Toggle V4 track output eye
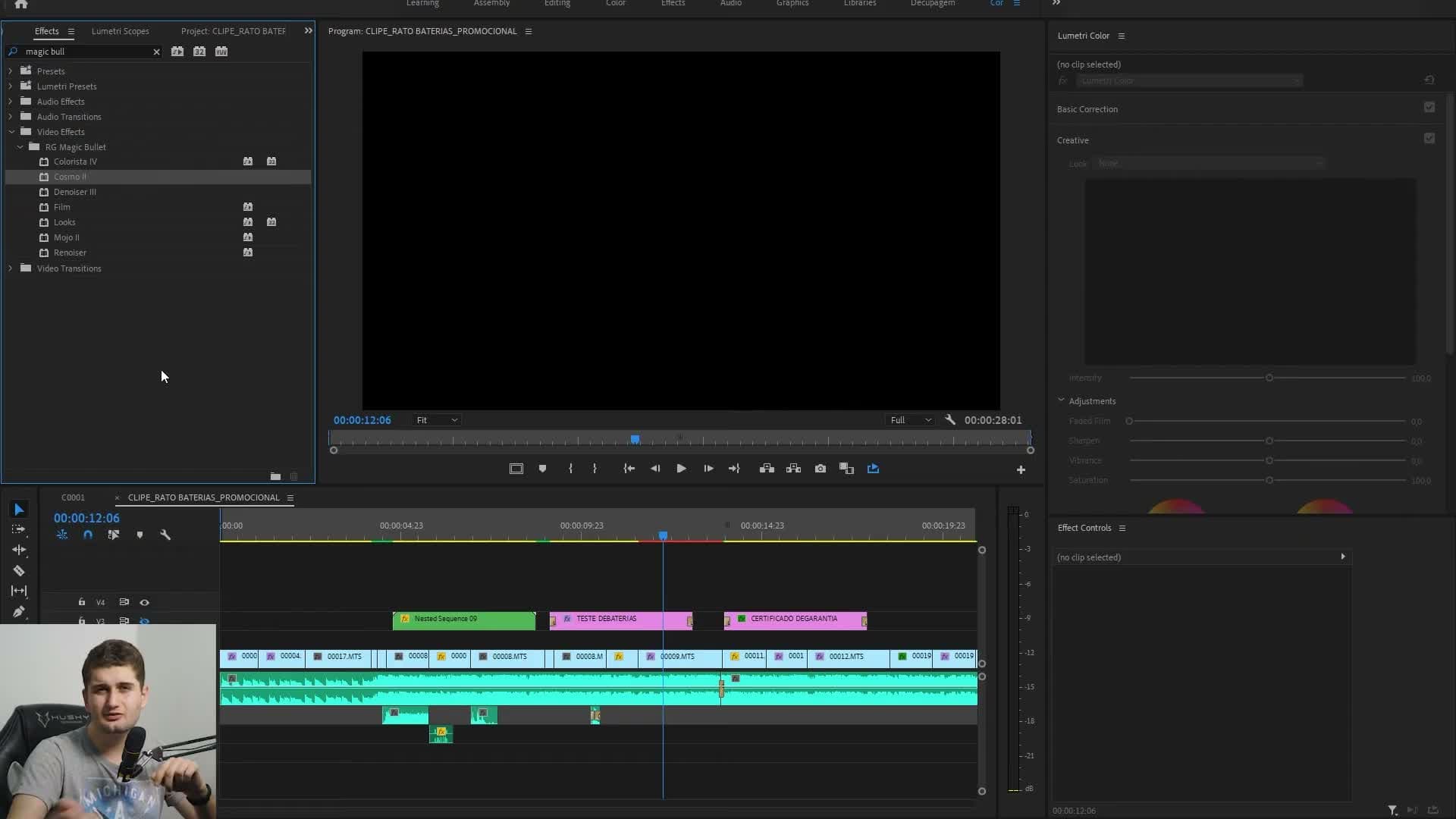This screenshot has width=1456, height=819. [144, 602]
